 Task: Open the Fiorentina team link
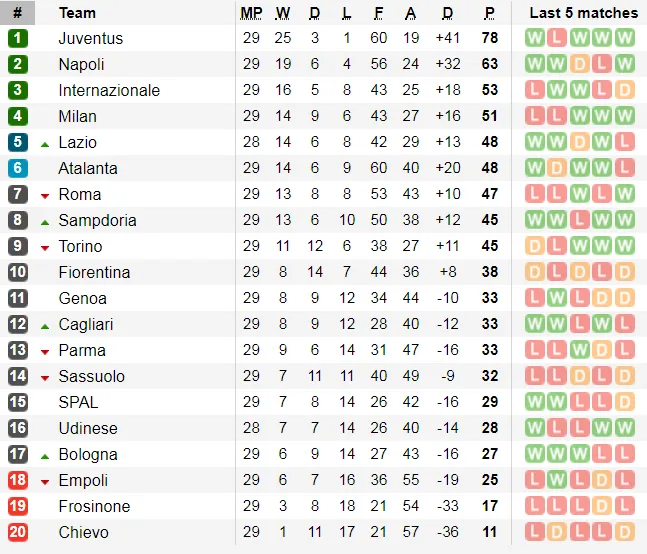[x=94, y=272]
